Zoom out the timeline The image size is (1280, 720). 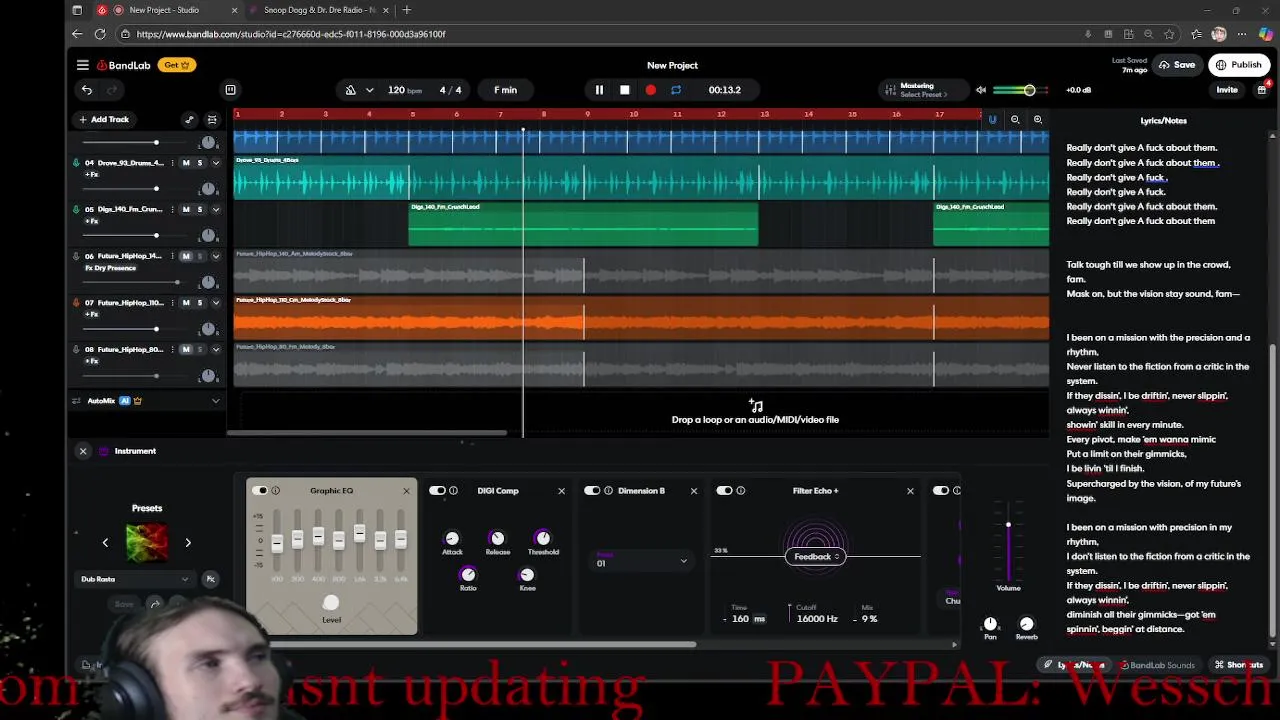[1015, 120]
